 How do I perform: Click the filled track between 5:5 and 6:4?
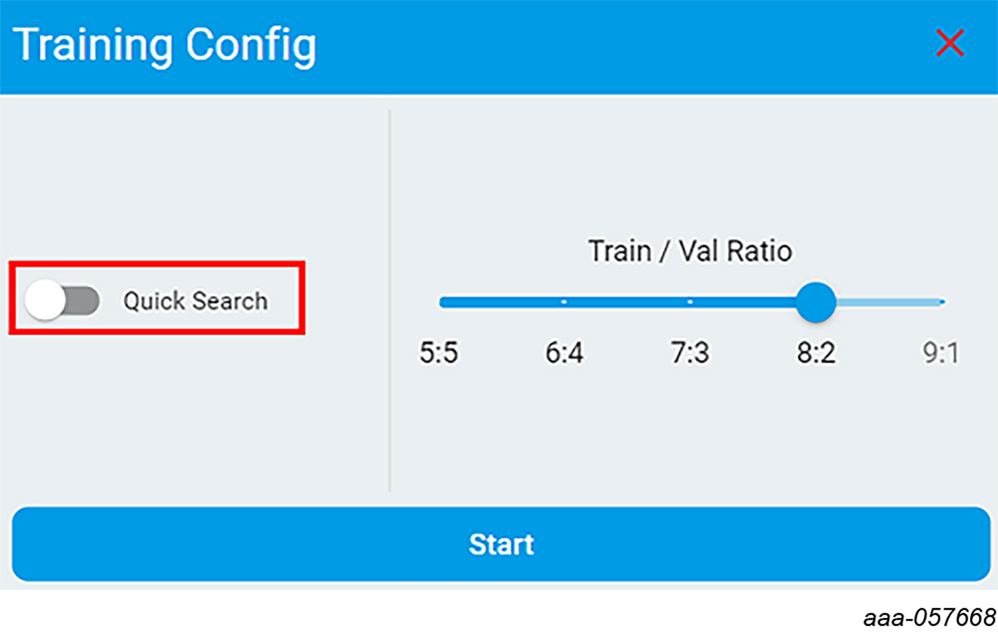[x=500, y=301]
